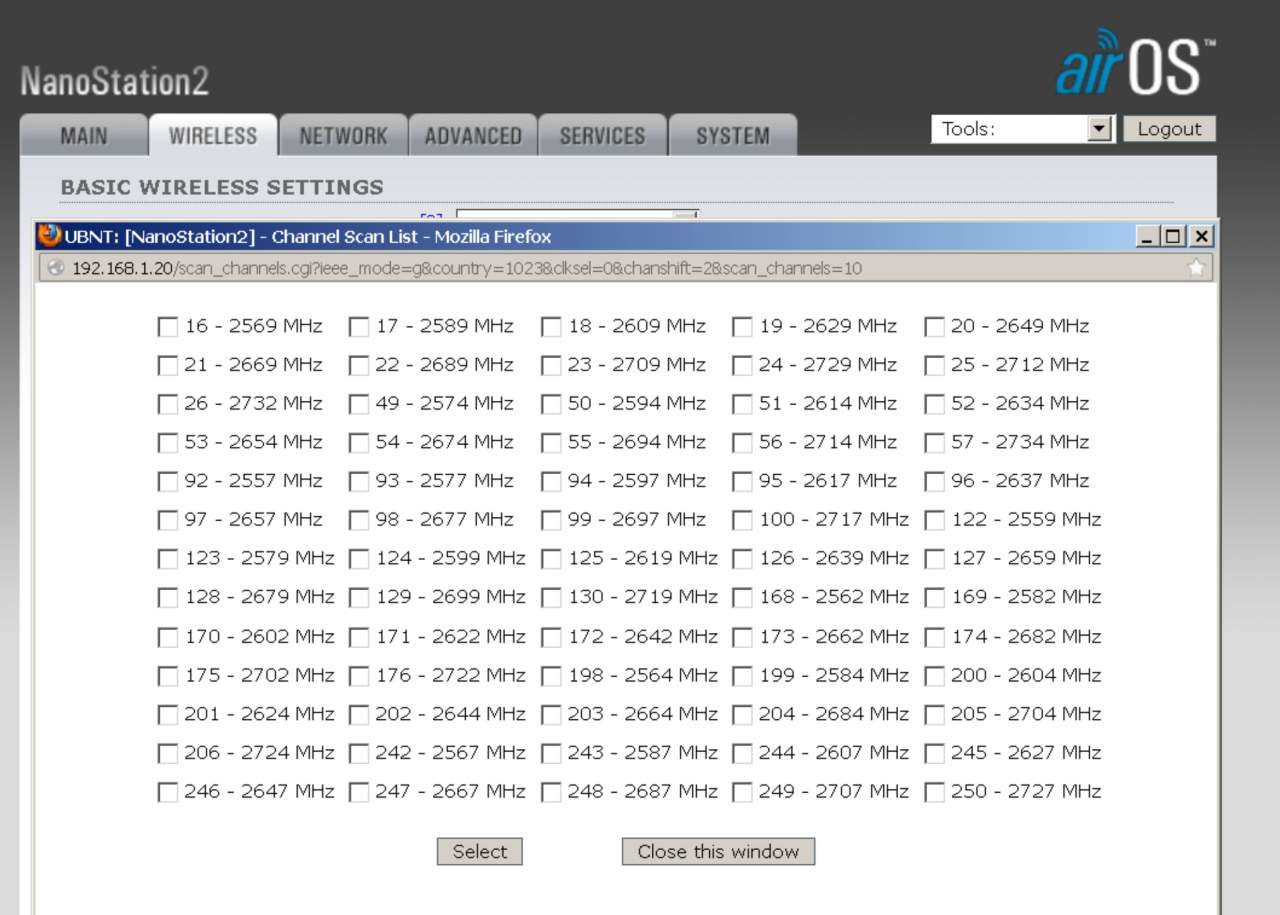Viewport: 1280px width, 915px height.
Task: Open the ADVANCED tab
Action: (x=473, y=136)
